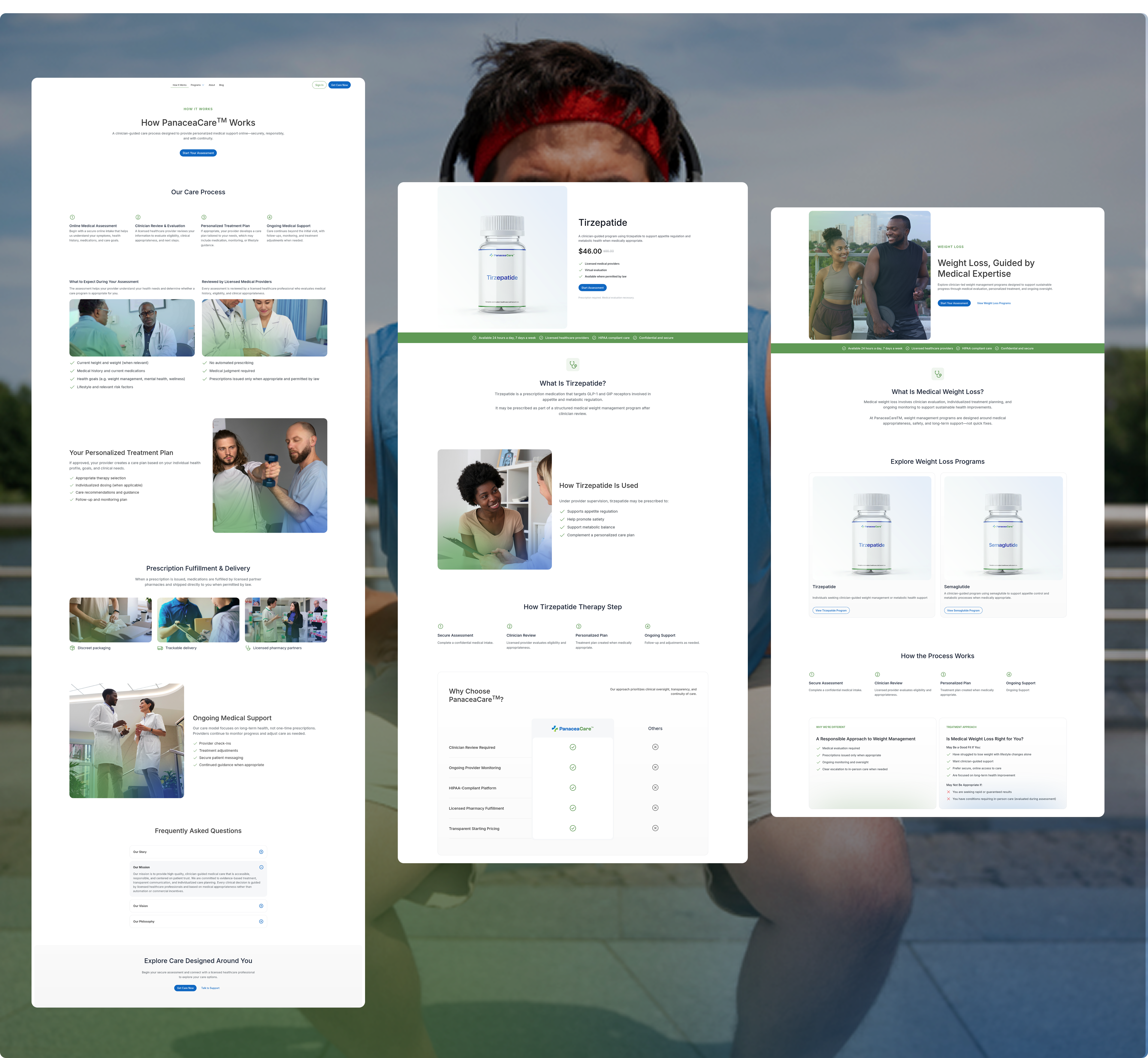
Task: Click the $46.00 price text
Action: 590,251
